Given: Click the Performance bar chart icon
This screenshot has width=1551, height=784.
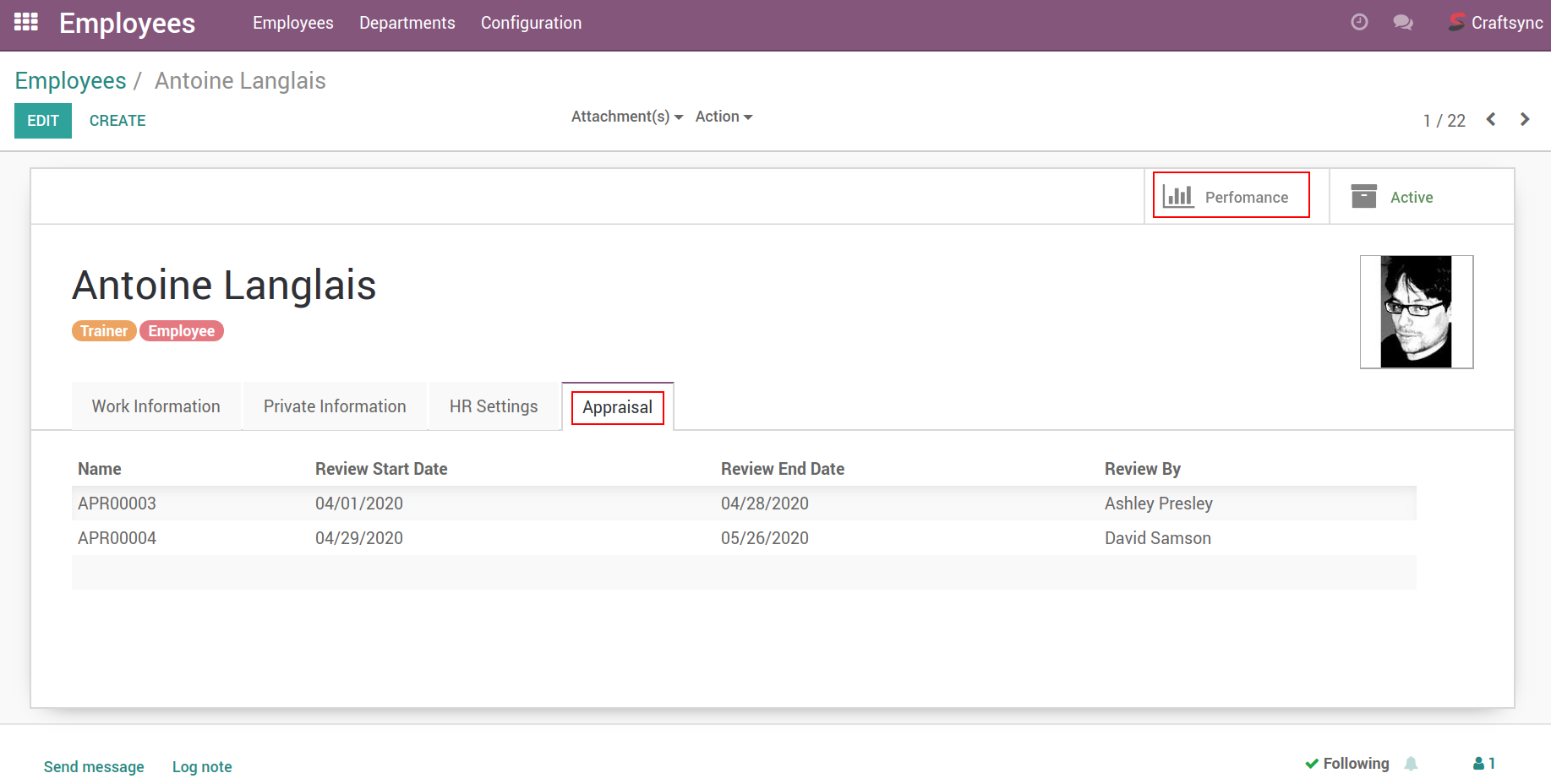Looking at the screenshot, I should tap(1178, 197).
